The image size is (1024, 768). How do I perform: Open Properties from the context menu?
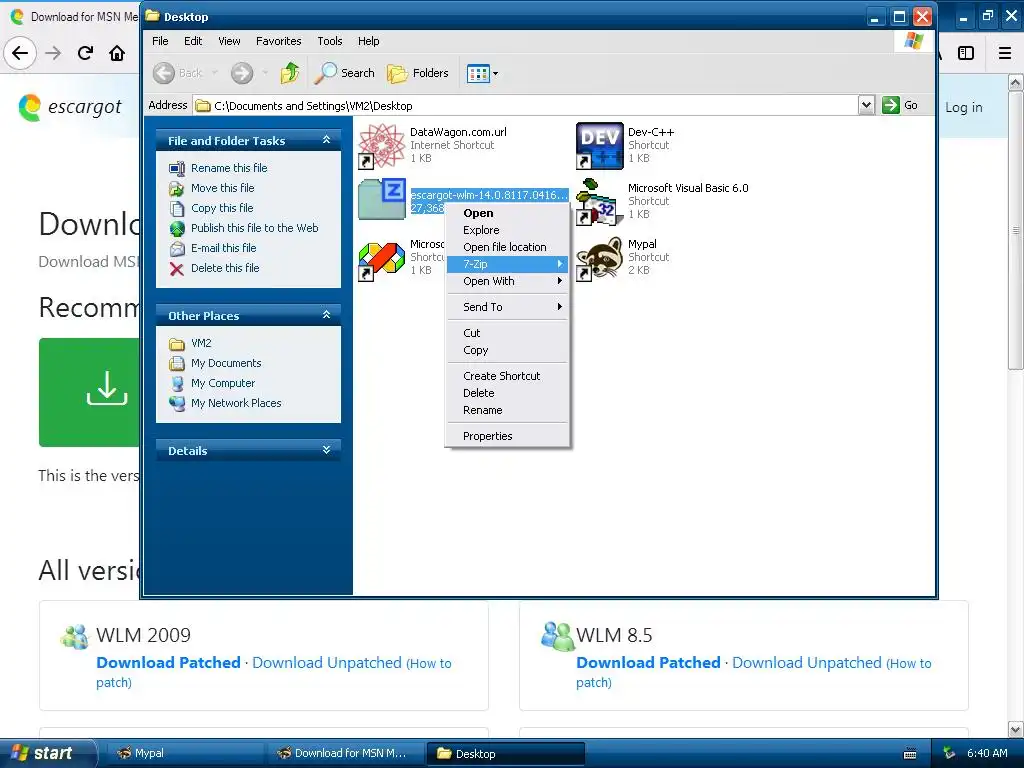coord(507,436)
